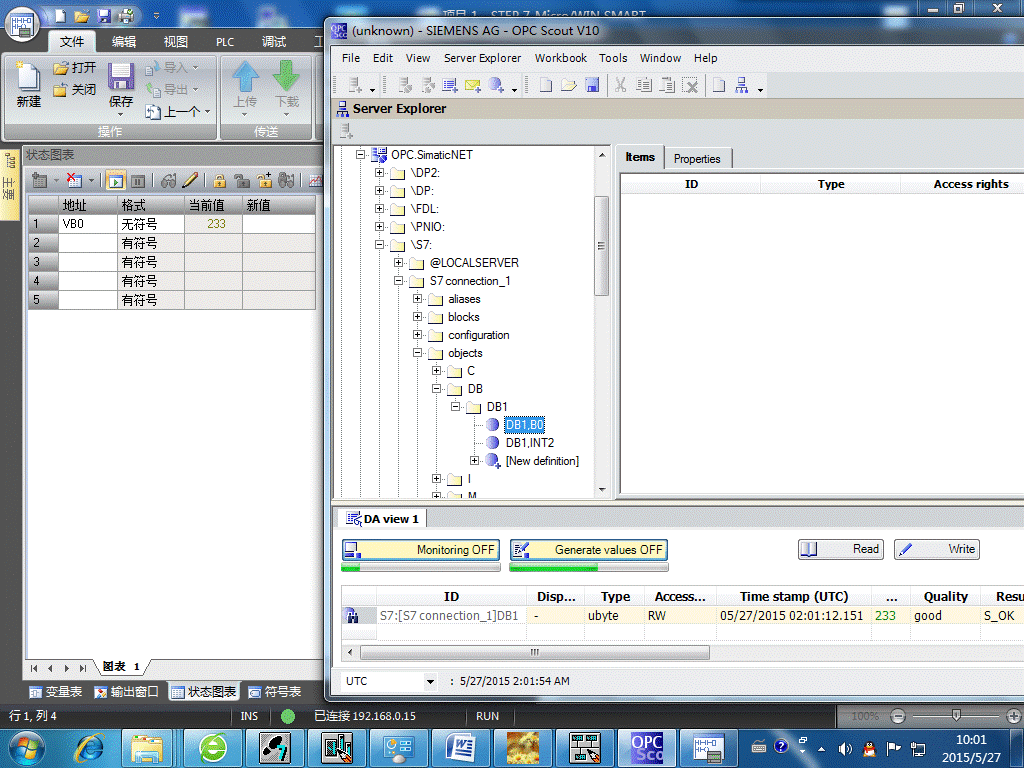This screenshot has height=768, width=1024.
Task: Collapse the objects folder
Action: point(417,353)
